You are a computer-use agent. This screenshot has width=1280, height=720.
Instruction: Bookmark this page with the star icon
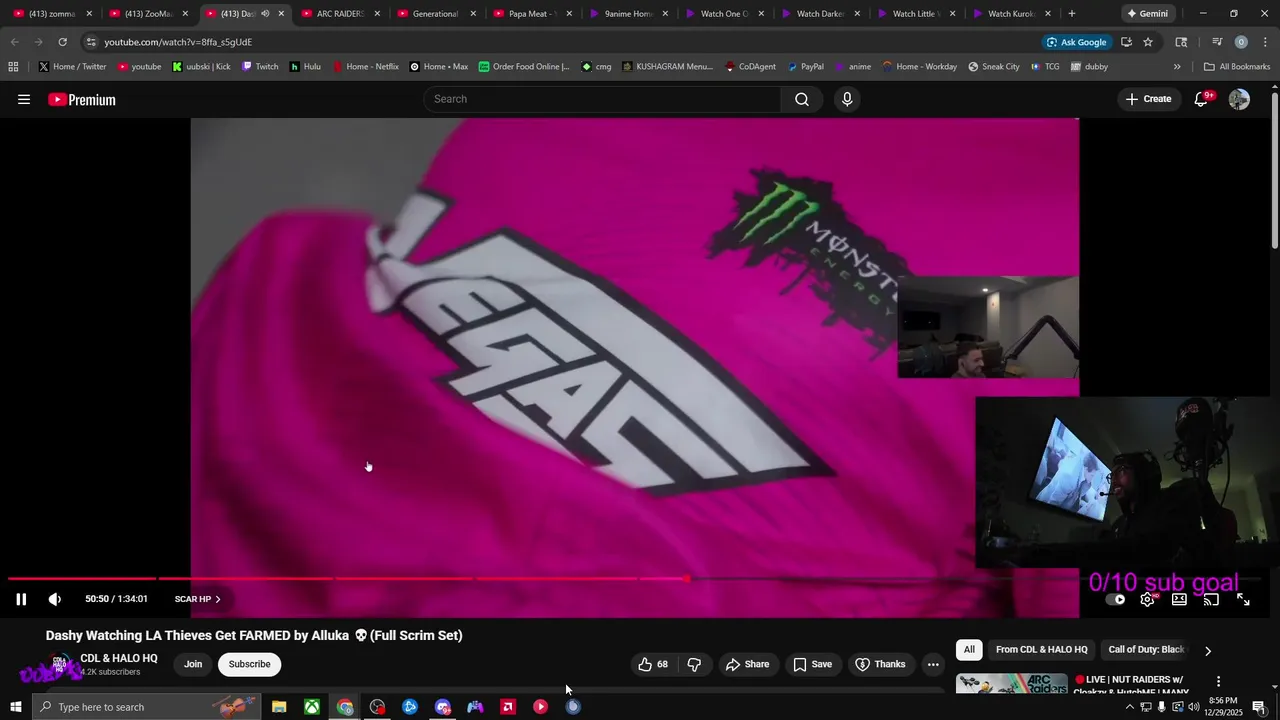[1148, 42]
